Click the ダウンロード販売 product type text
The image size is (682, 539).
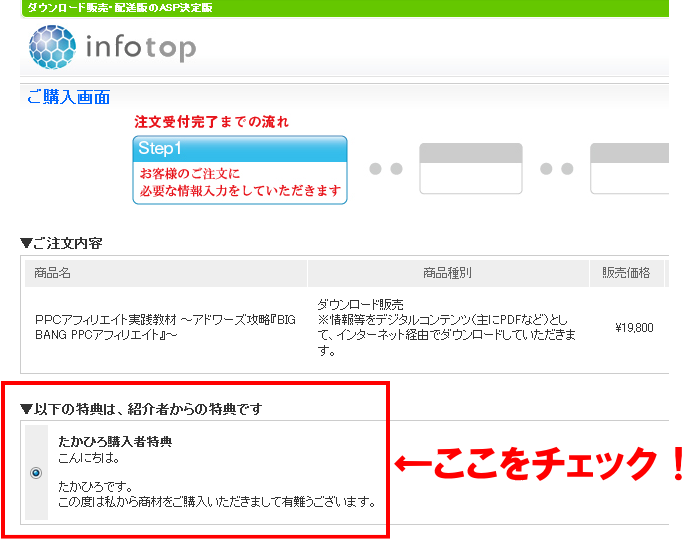coord(360,304)
